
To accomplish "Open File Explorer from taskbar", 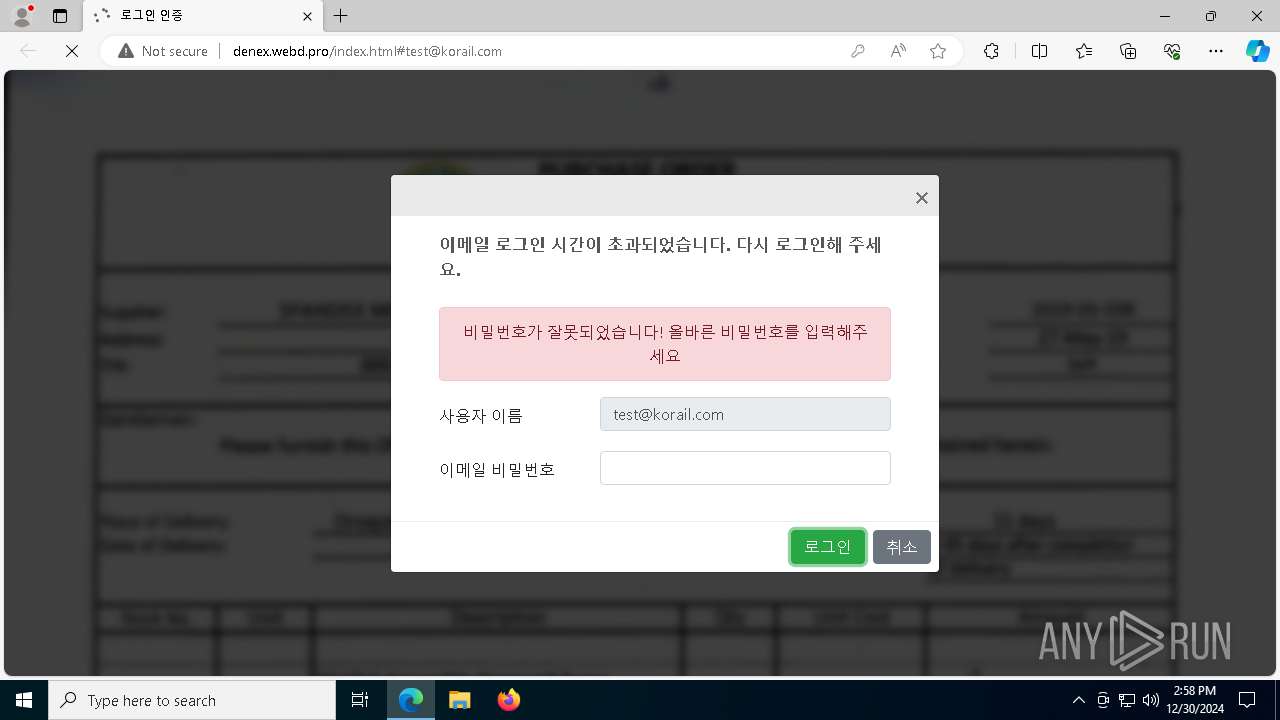I will click(459, 700).
